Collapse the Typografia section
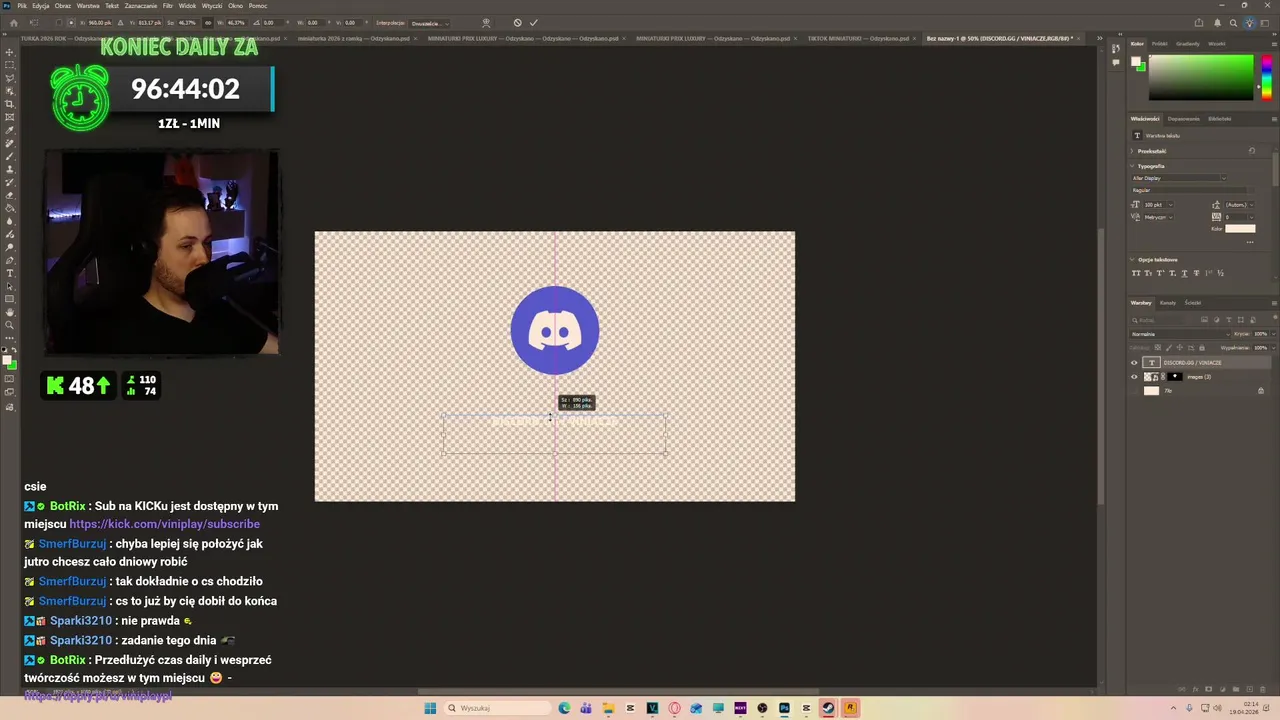 1132,166
